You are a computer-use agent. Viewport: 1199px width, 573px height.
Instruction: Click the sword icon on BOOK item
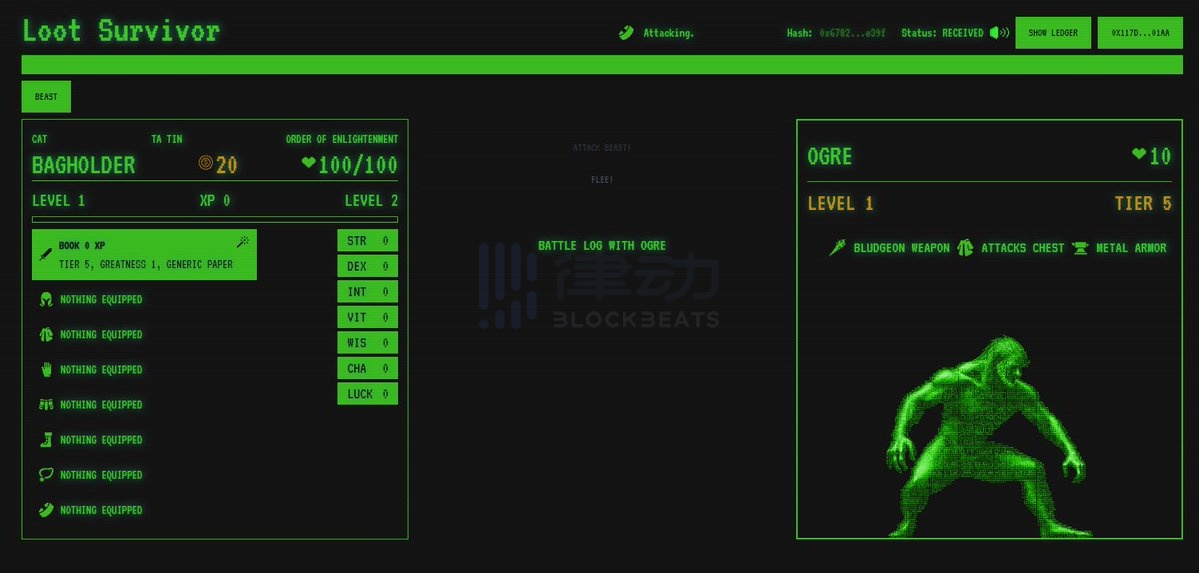(46, 254)
